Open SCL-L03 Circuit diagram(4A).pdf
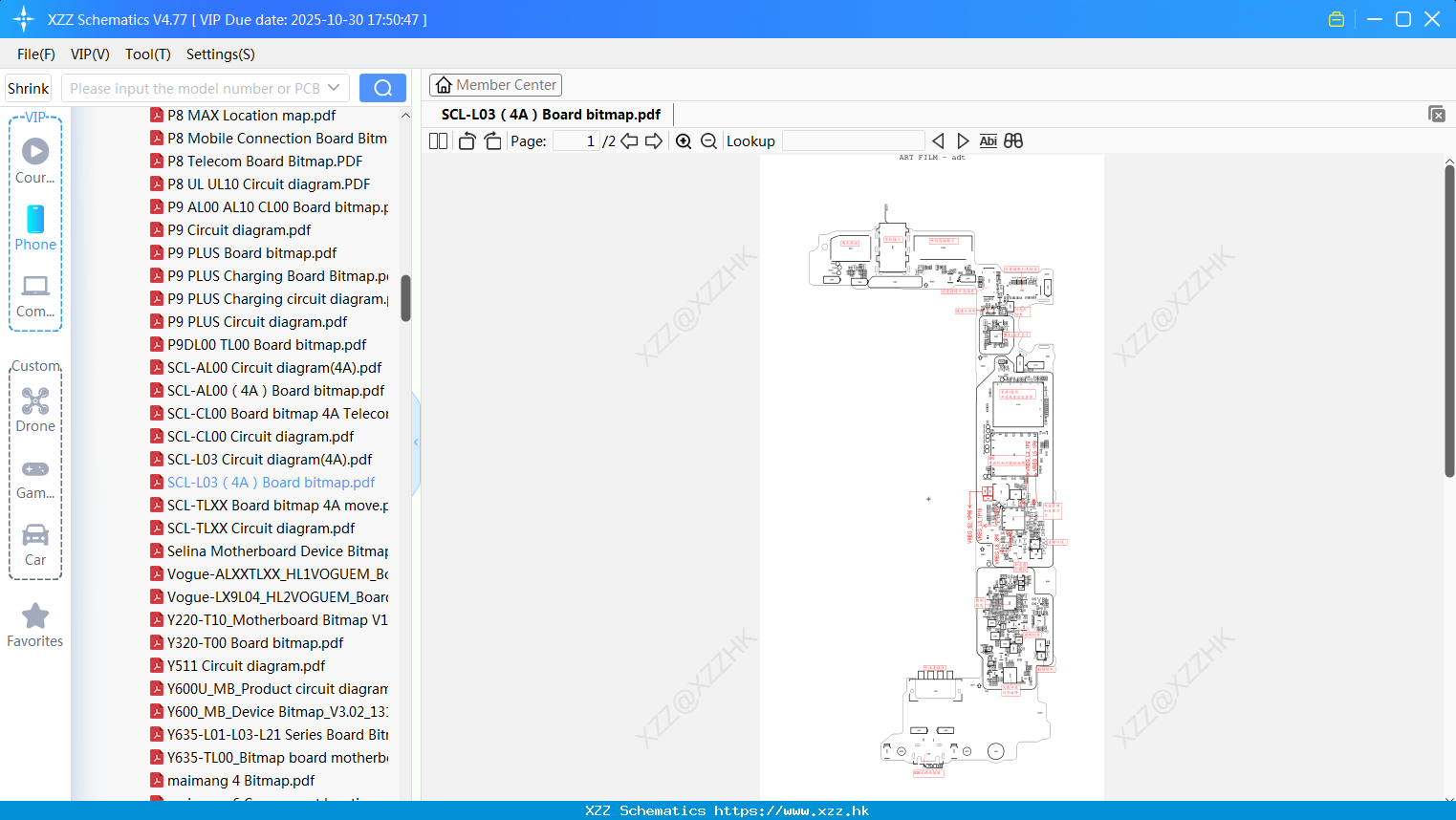Viewport: 1456px width, 820px height. (270, 459)
